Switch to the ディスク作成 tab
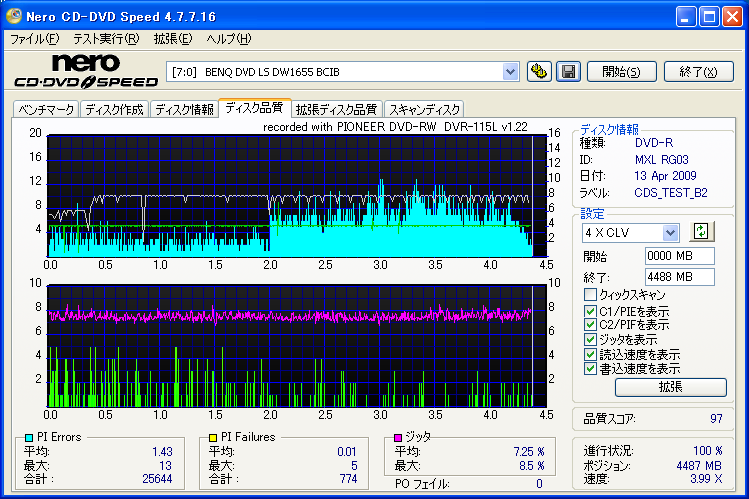 [x=115, y=109]
